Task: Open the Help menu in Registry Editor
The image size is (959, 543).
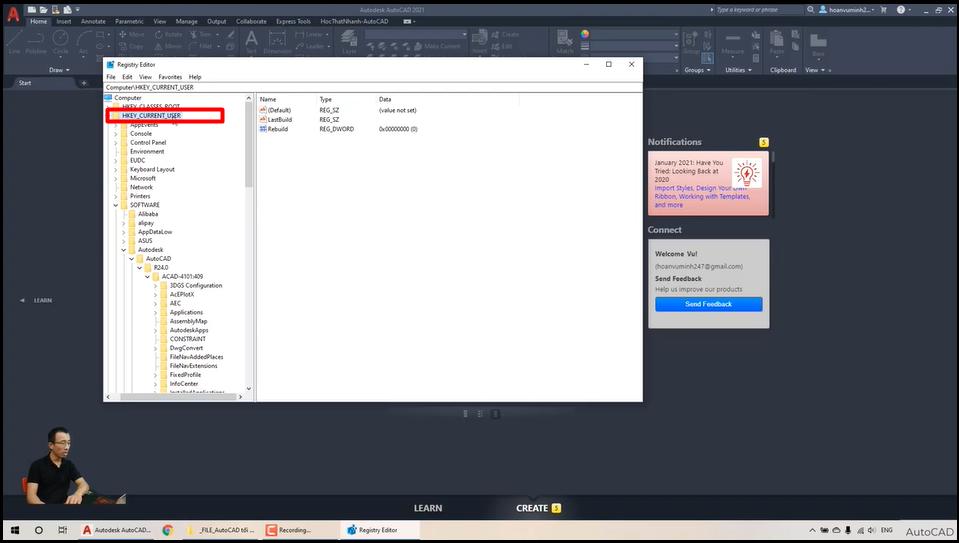Action: pyautogui.click(x=195, y=77)
